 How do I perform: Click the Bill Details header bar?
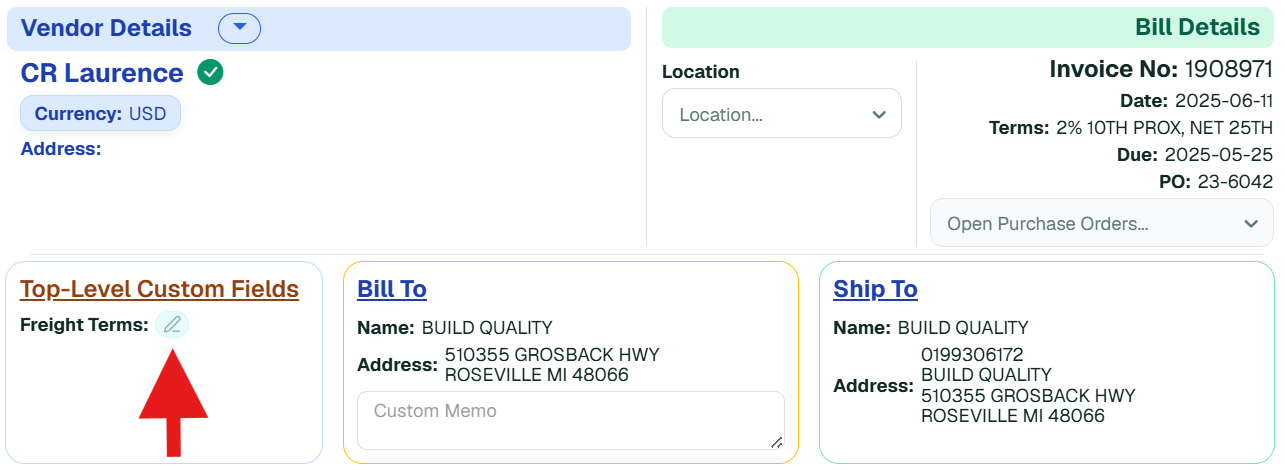[x=968, y=28]
